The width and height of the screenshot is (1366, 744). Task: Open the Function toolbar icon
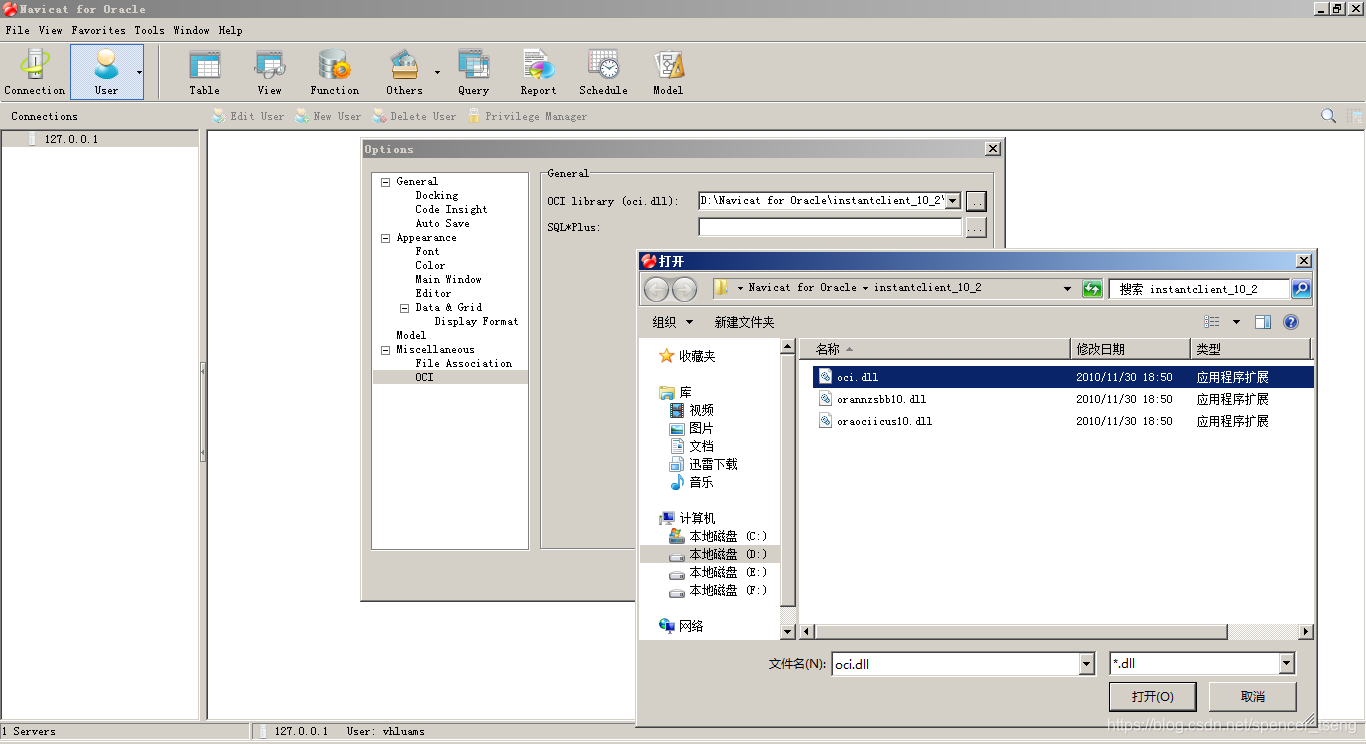(335, 72)
